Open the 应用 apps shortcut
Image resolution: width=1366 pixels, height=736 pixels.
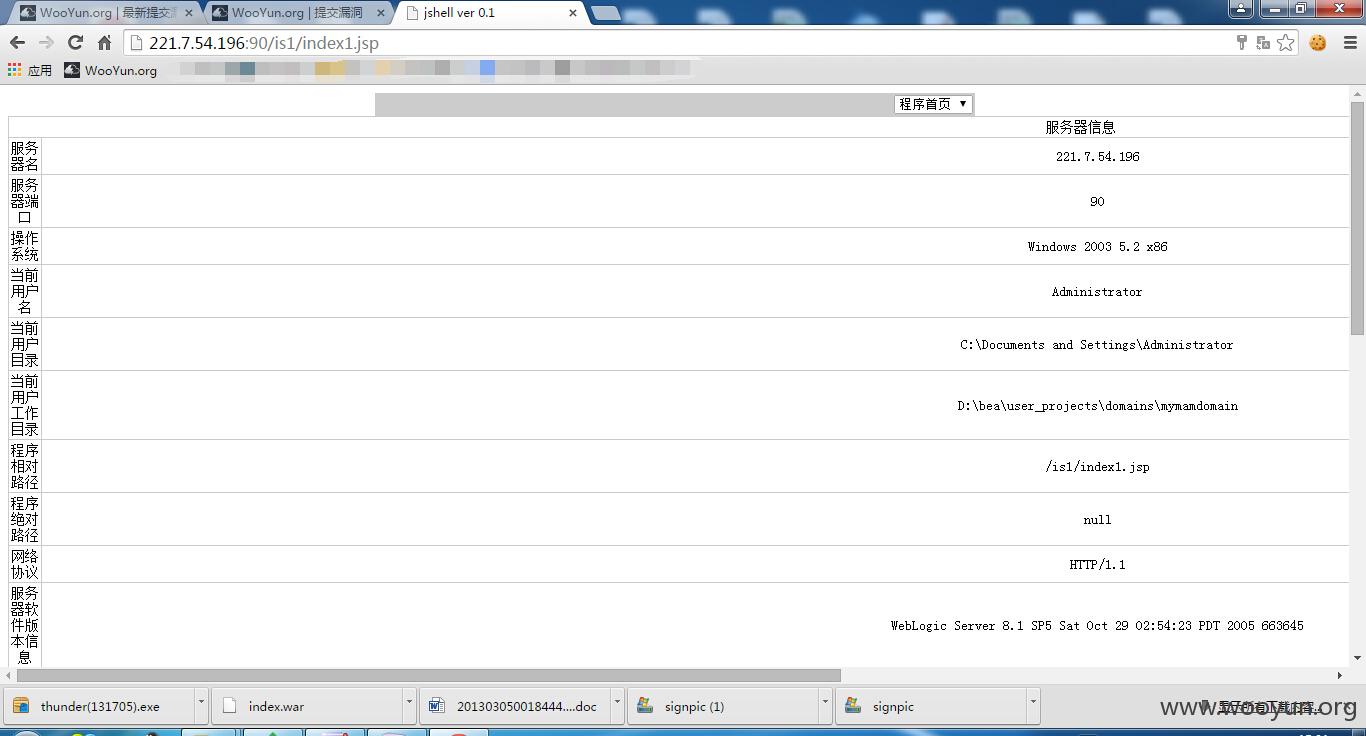[30, 70]
